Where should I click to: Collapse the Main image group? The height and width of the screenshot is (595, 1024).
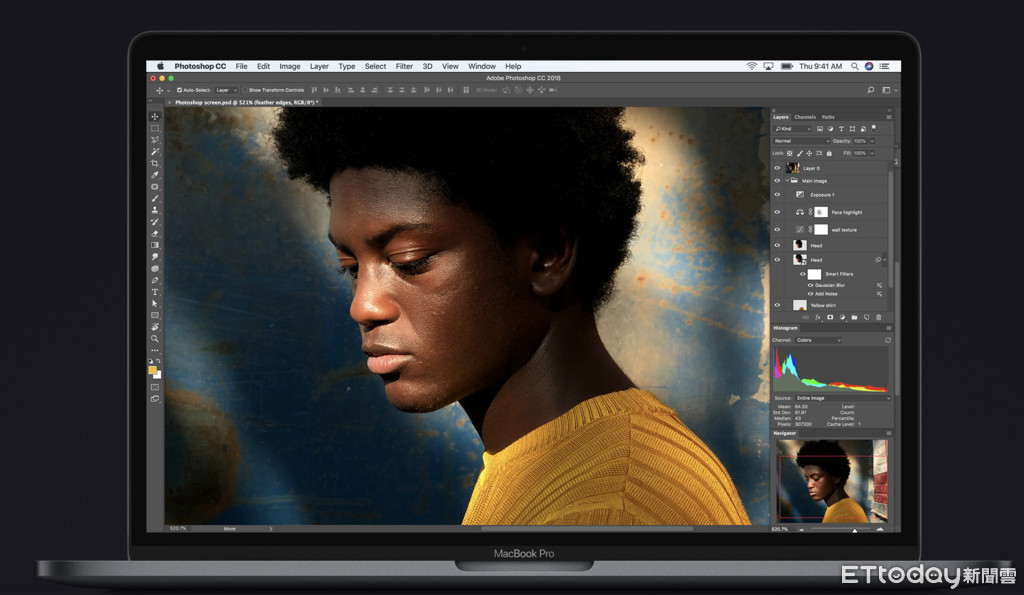(x=787, y=181)
